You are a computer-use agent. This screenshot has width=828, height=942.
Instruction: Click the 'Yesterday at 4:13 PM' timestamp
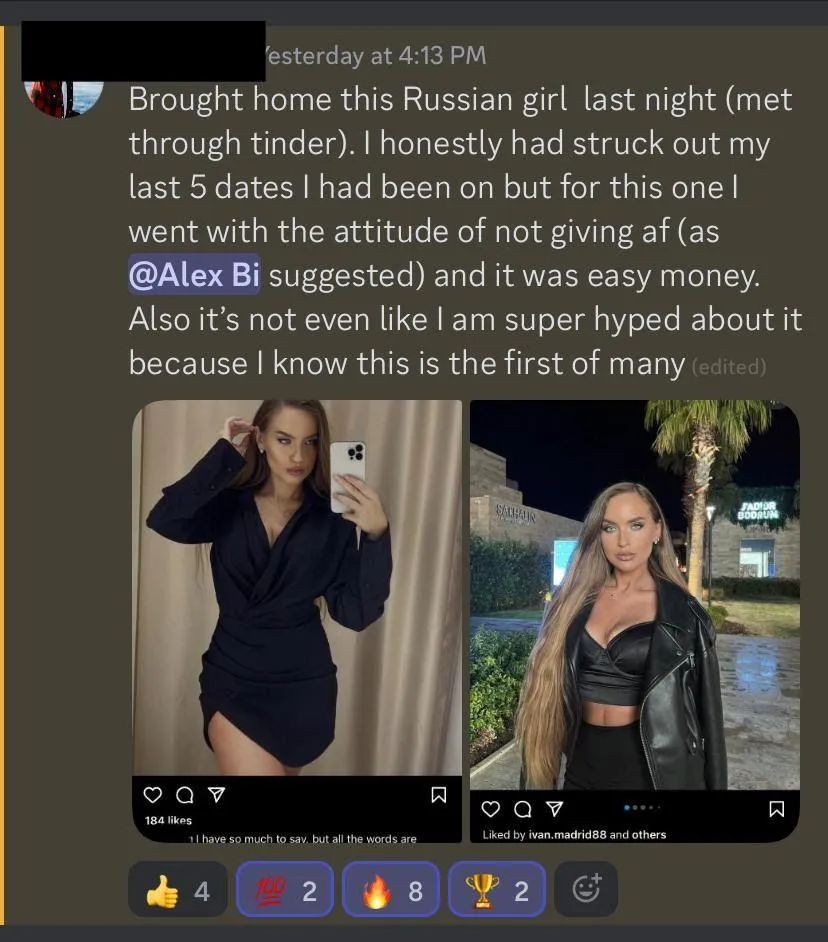pos(375,56)
